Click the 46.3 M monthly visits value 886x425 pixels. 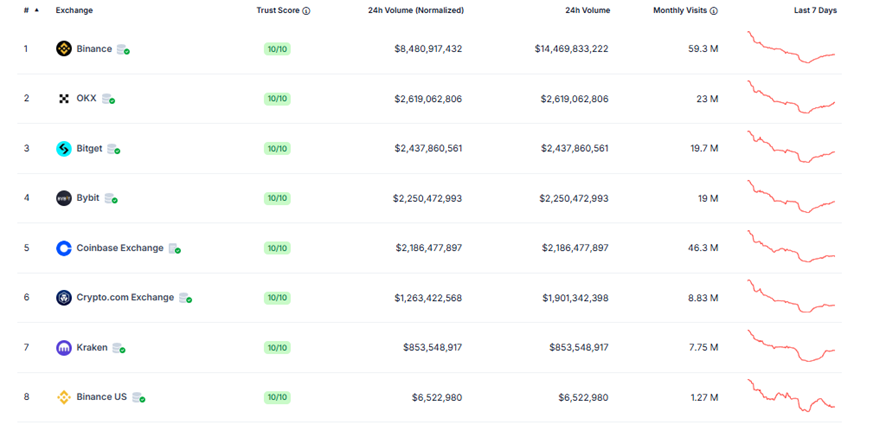[704, 248]
